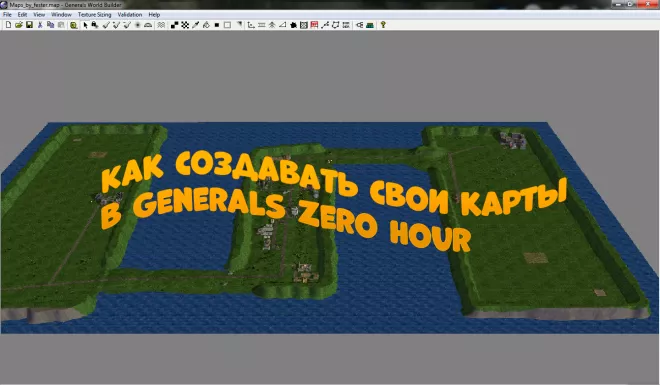Click the Cut scissors icon

[x=40, y=25]
